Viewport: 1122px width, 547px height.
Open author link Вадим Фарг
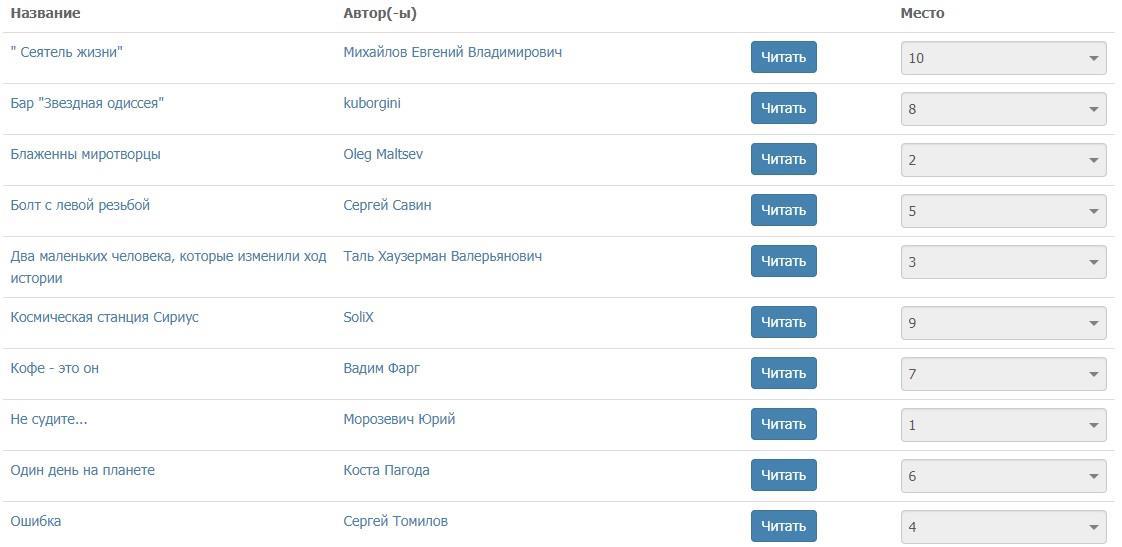tap(381, 368)
